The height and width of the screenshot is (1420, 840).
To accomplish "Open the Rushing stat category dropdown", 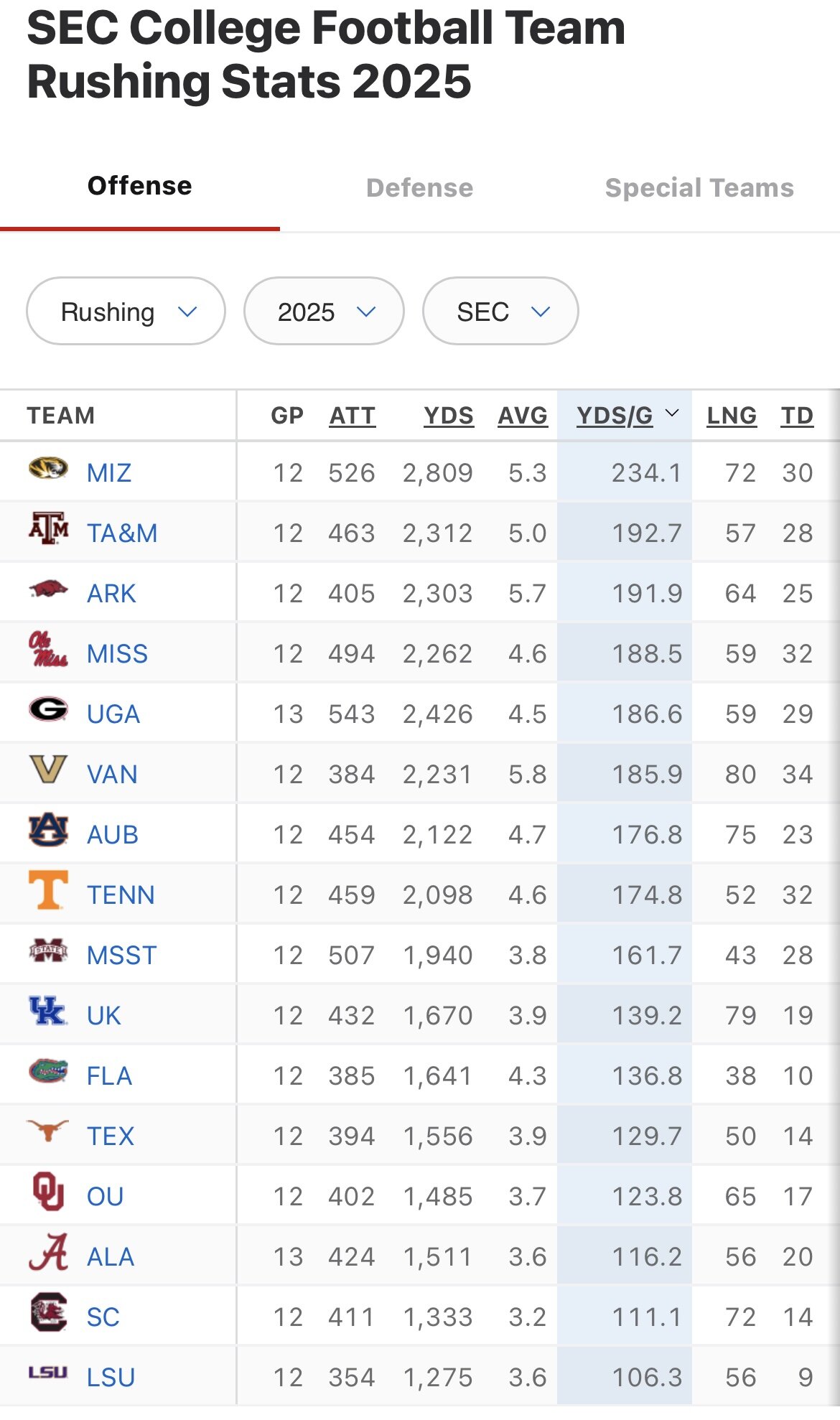I will 126,312.
